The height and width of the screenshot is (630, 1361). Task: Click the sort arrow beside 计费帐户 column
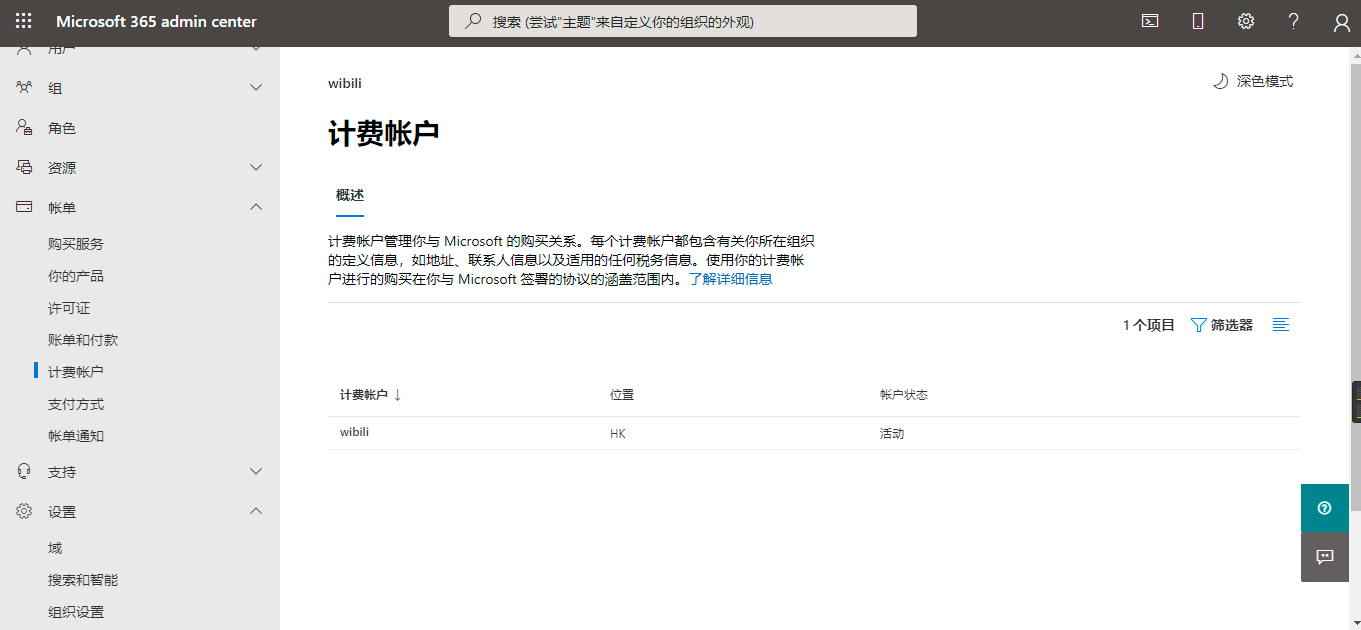coord(398,395)
